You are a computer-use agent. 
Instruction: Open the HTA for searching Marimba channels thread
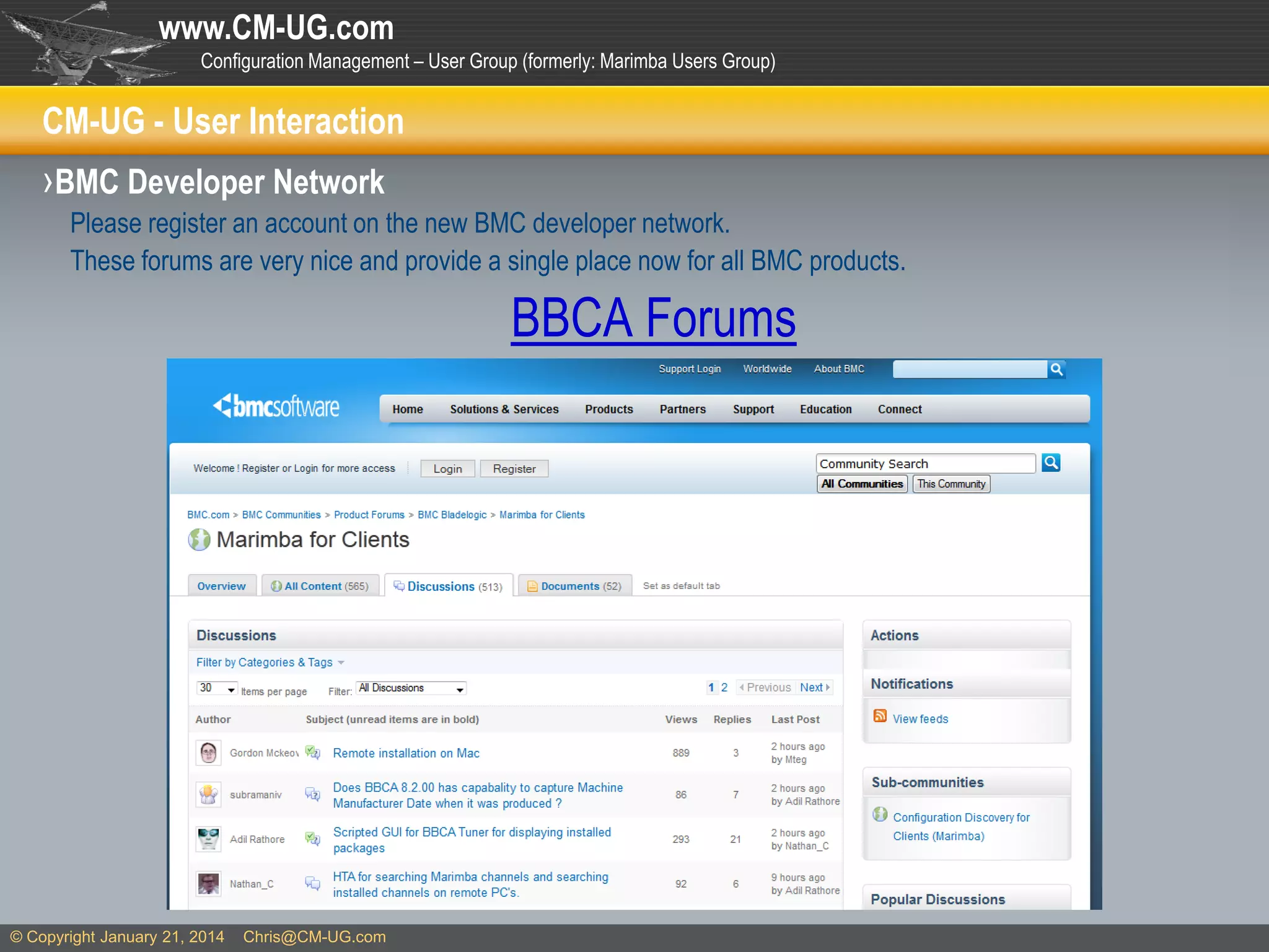(x=471, y=884)
